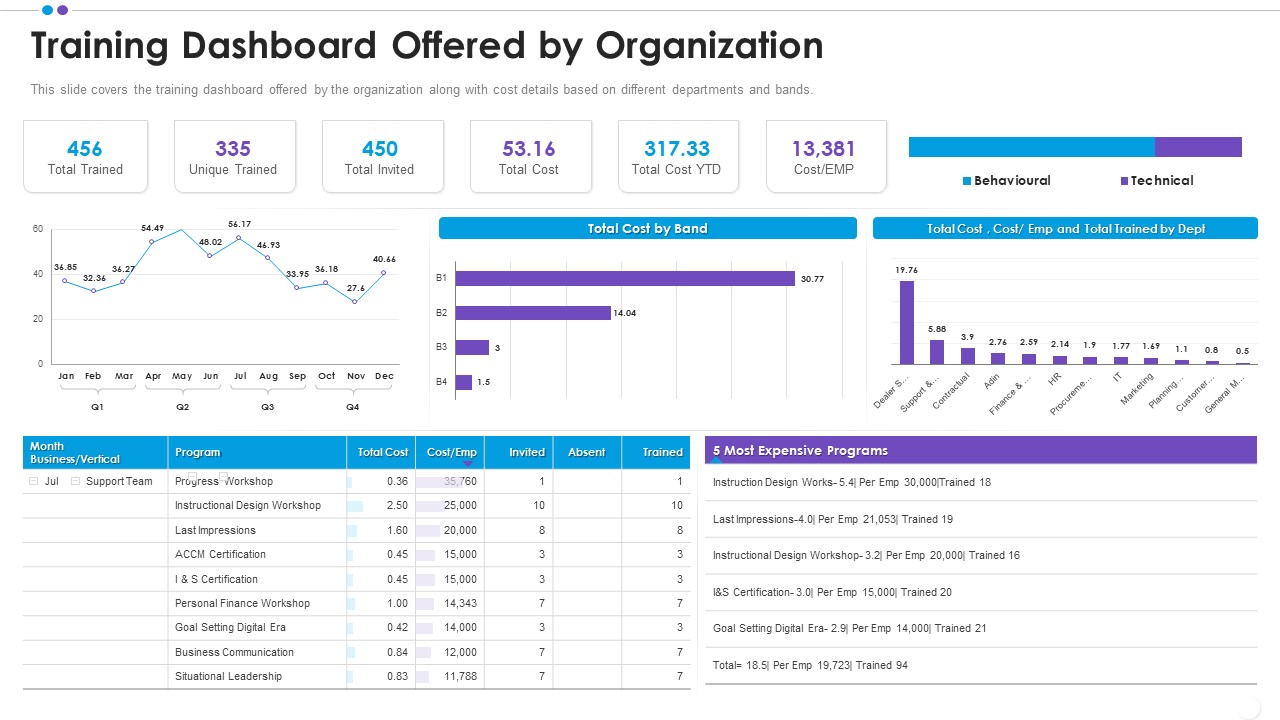
Task: Select the B1 band bar valued 30.77
Action: coord(625,279)
